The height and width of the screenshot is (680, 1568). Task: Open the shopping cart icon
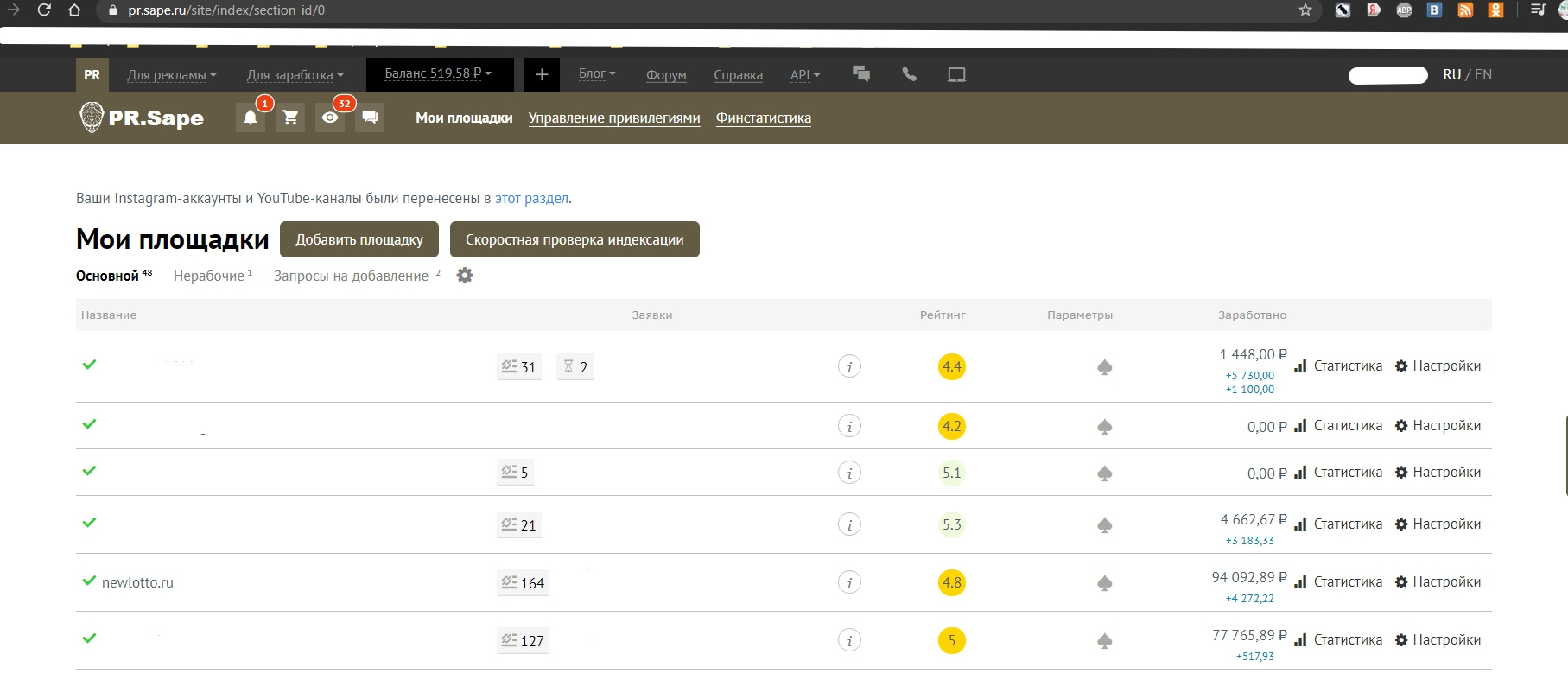tap(290, 118)
